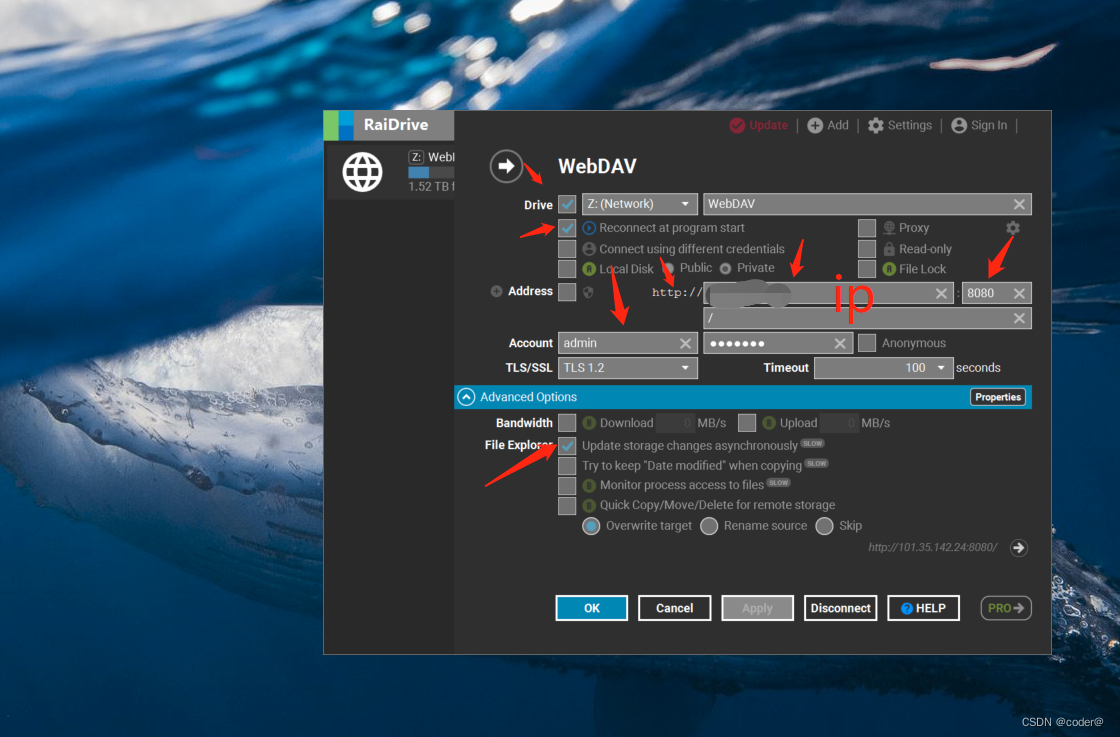
Task: Open the proxy gear settings icon
Action: pyautogui.click(x=1013, y=228)
